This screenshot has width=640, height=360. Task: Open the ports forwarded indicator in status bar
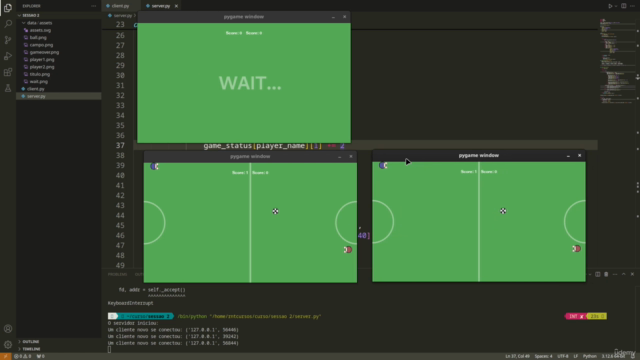coord(40,356)
